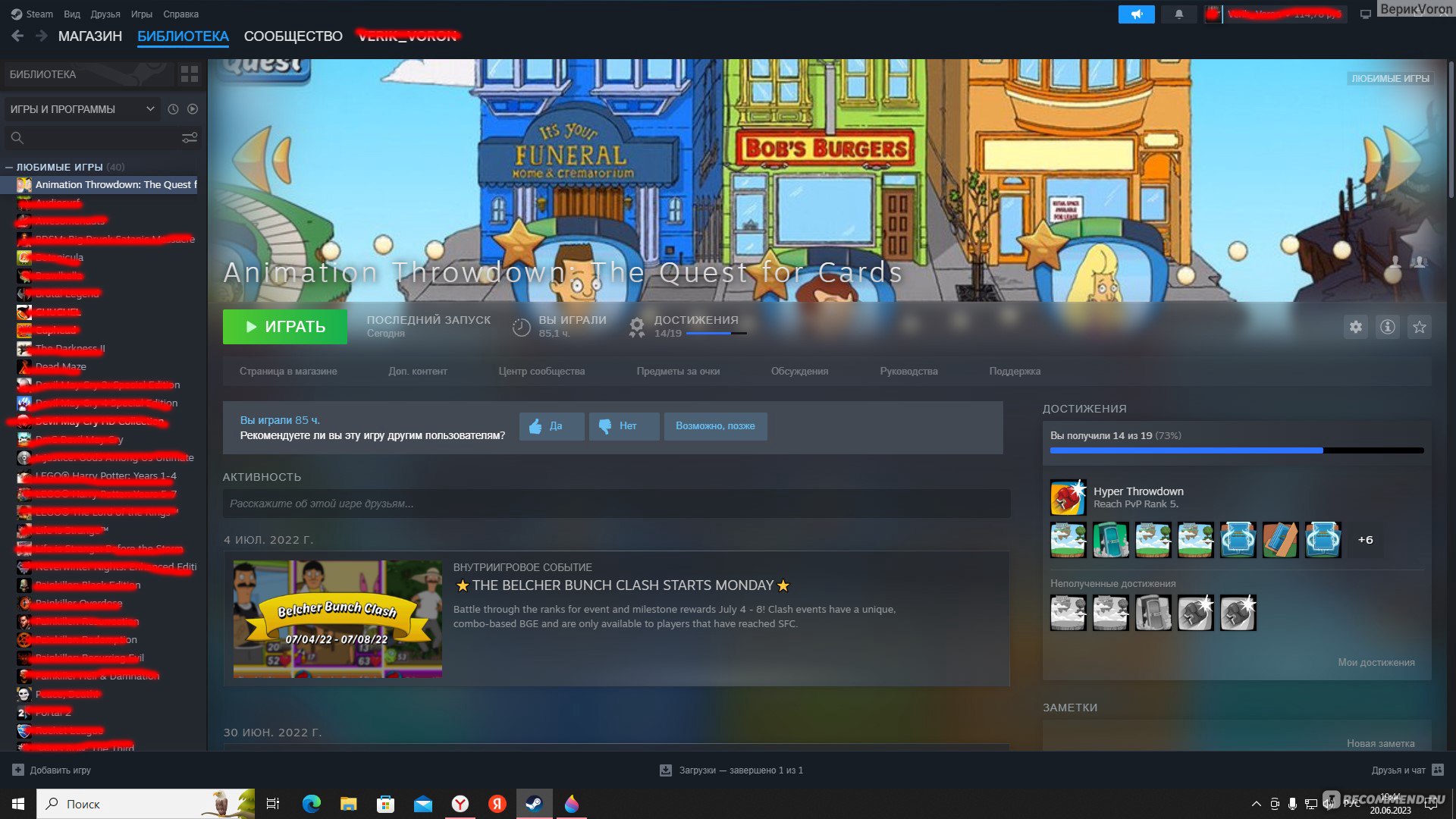1456x819 pixels.
Task: Click the ready-to-play filter icon
Action: [193, 109]
